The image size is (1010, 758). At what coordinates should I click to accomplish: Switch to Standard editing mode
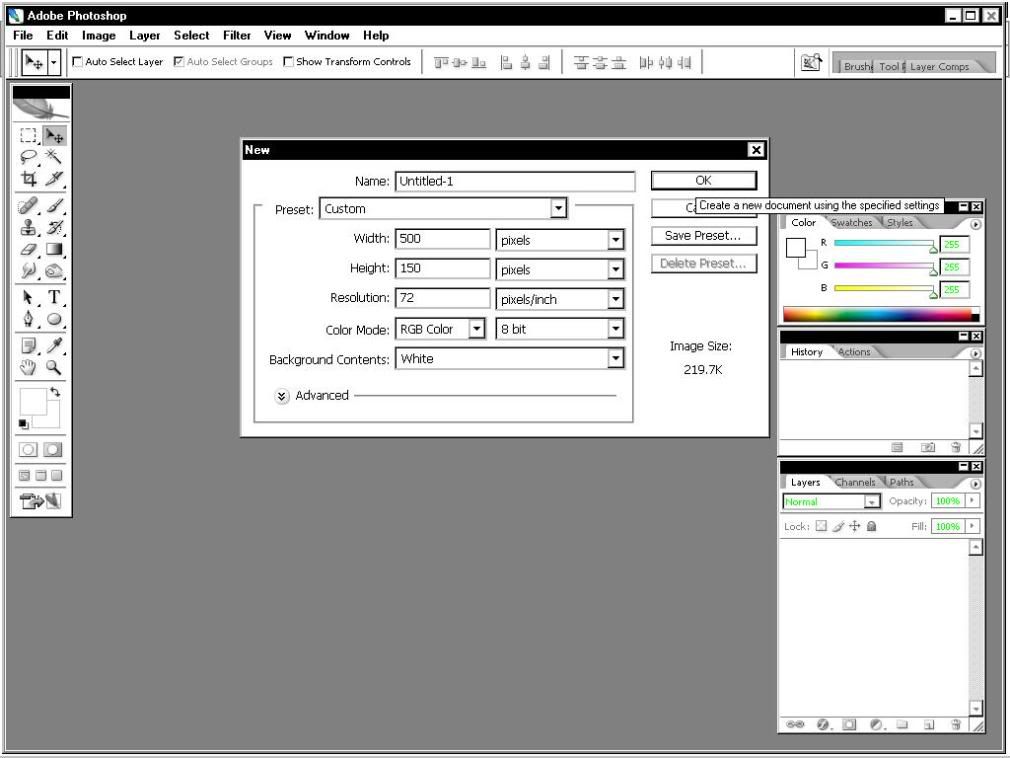tap(28, 450)
